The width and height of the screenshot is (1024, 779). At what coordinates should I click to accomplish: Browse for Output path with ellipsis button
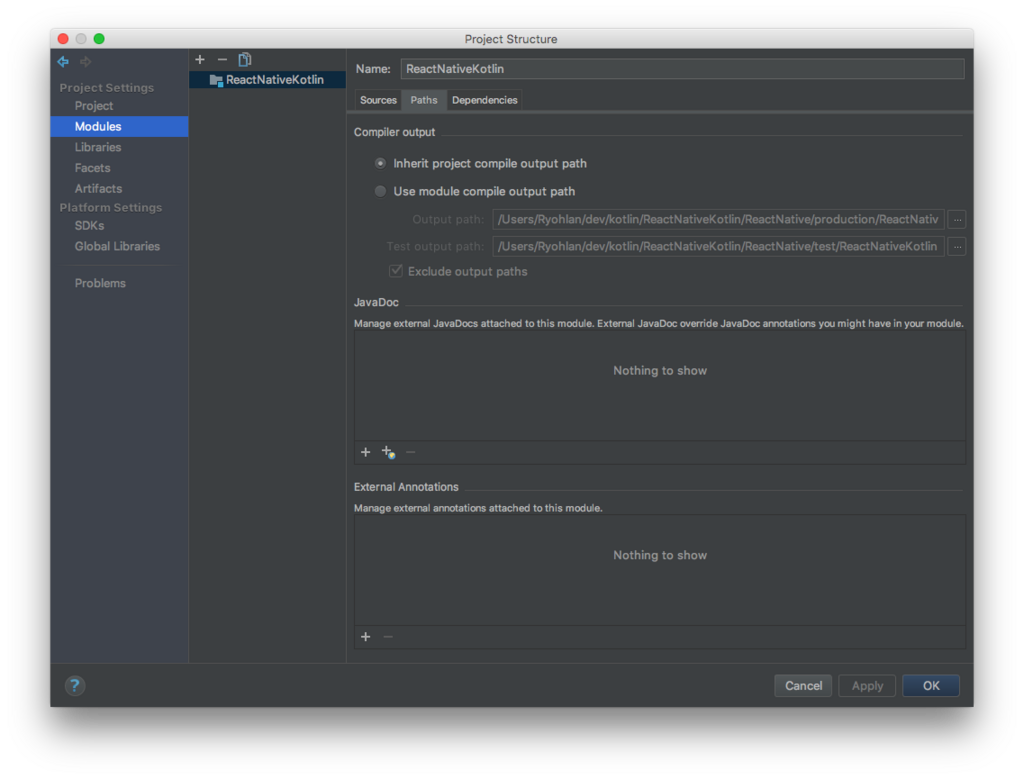957,219
